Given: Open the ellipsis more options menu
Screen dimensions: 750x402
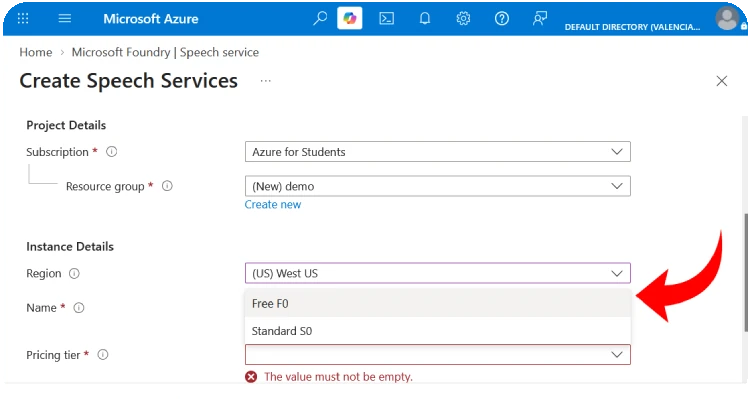Looking at the screenshot, I should point(265,81).
